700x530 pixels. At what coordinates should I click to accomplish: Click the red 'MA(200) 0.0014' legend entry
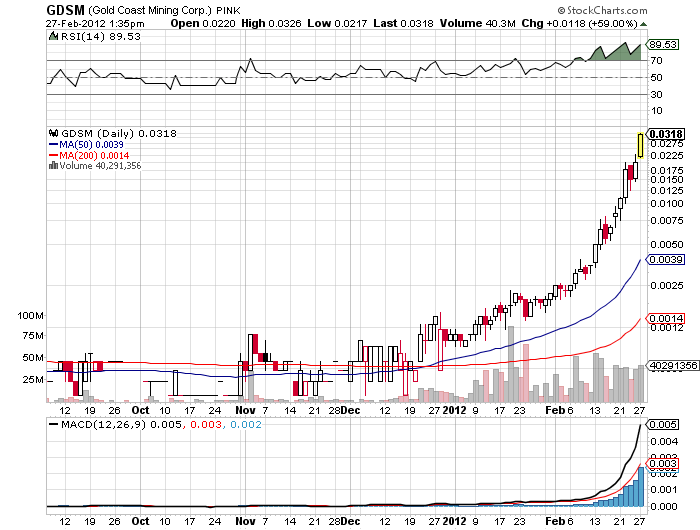point(88,155)
